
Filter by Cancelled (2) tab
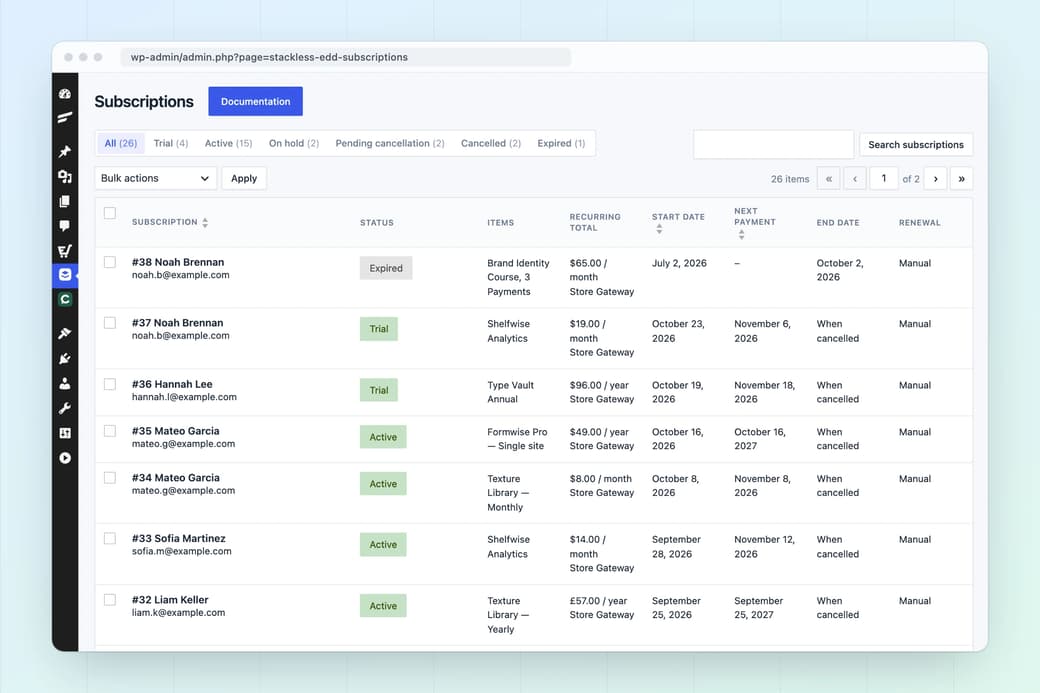pos(491,143)
